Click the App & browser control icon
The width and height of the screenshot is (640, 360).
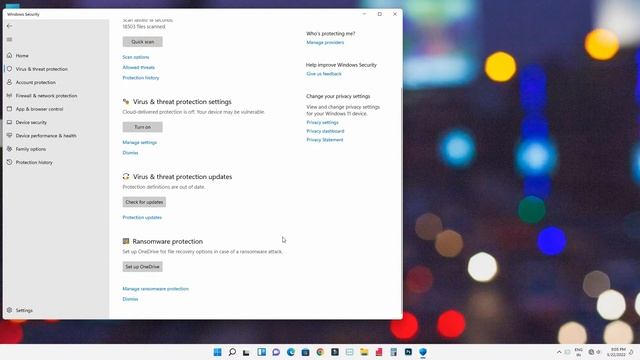pyautogui.click(x=9, y=109)
